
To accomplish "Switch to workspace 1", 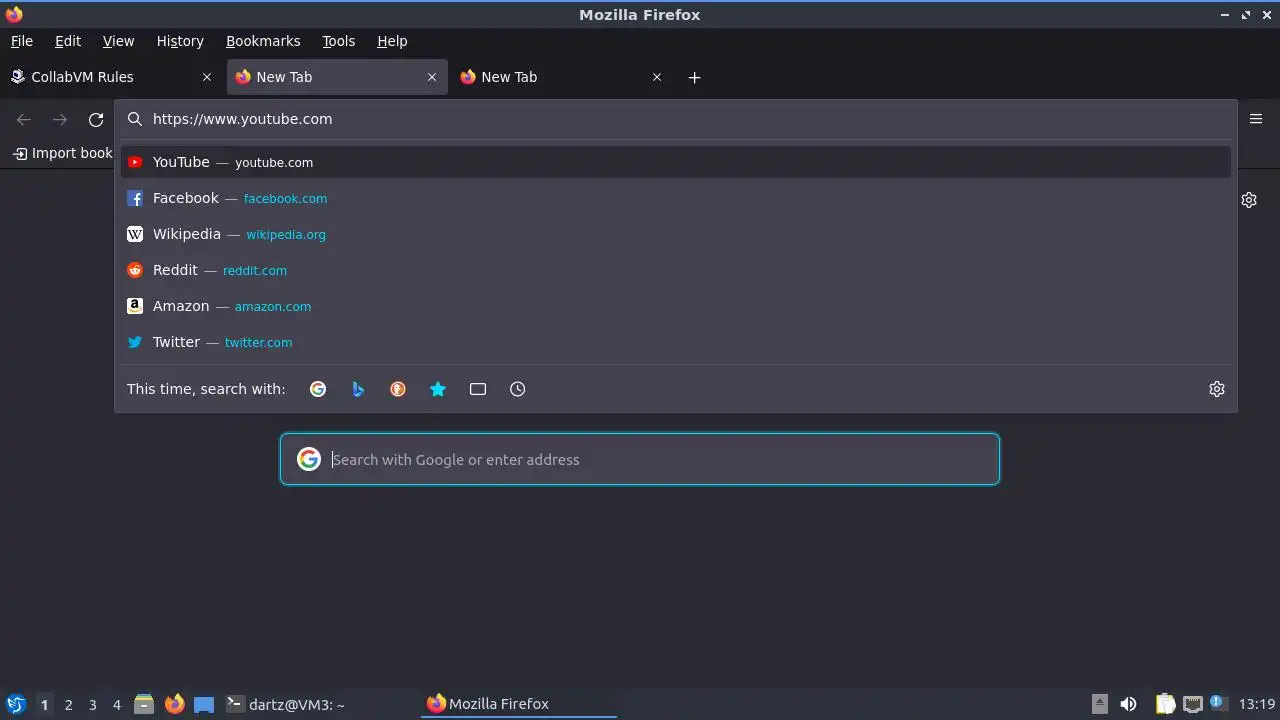I will pyautogui.click(x=44, y=704).
